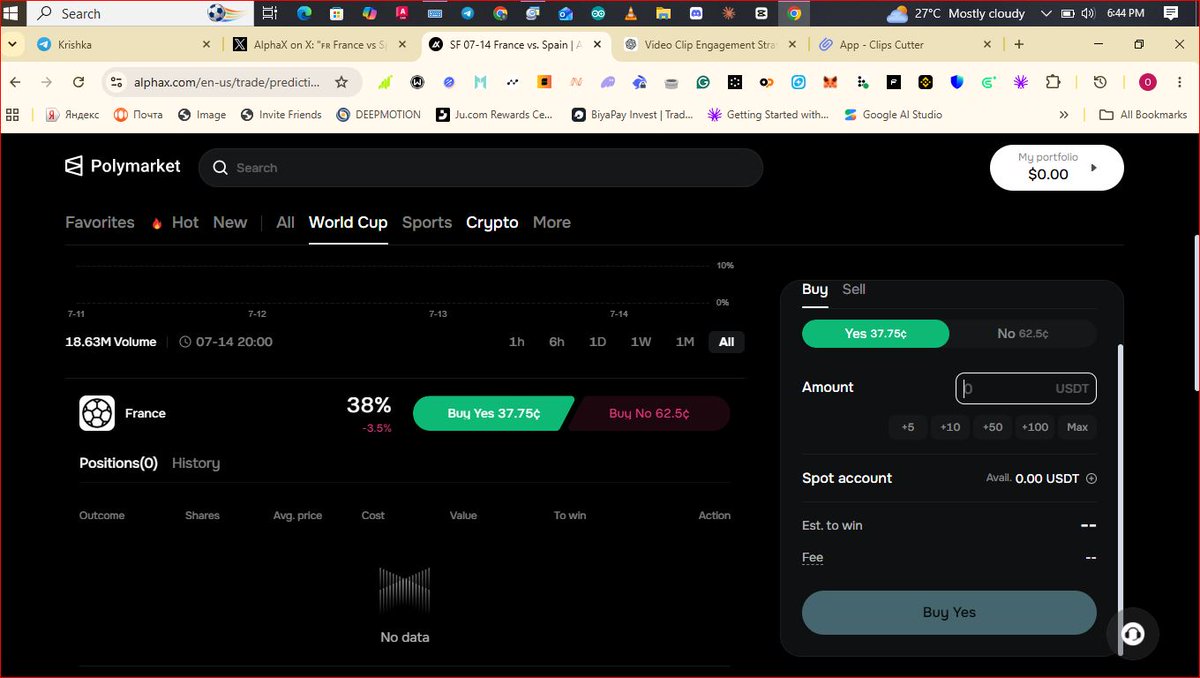This screenshot has width=1200, height=678.
Task: Bookmark this page with the star icon
Action: click(341, 82)
